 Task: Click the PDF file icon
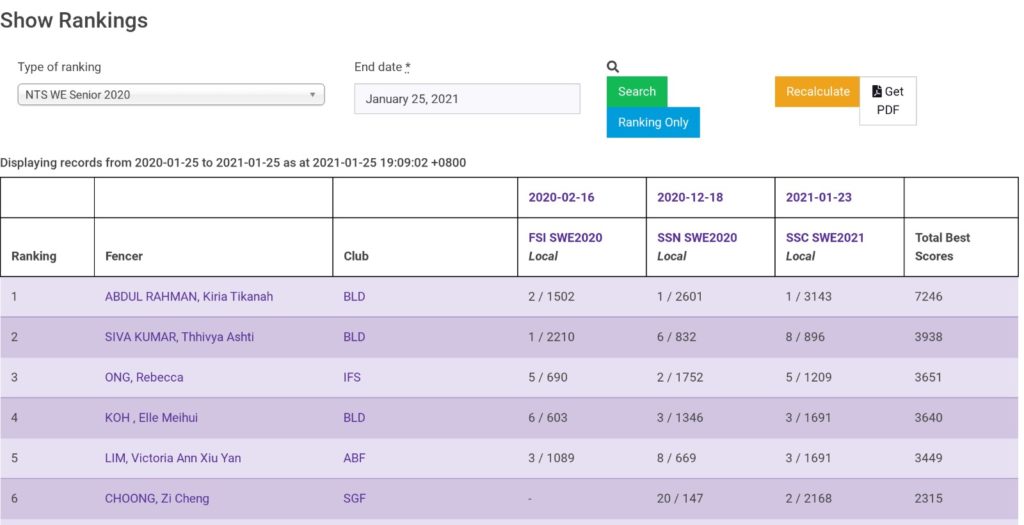pos(877,91)
